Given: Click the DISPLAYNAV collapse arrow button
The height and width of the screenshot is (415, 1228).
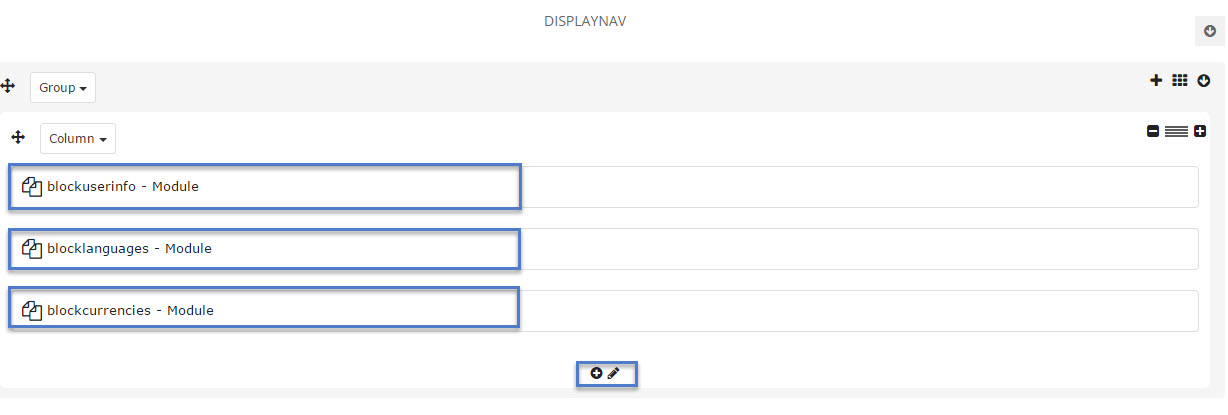Looking at the screenshot, I should click(1209, 31).
